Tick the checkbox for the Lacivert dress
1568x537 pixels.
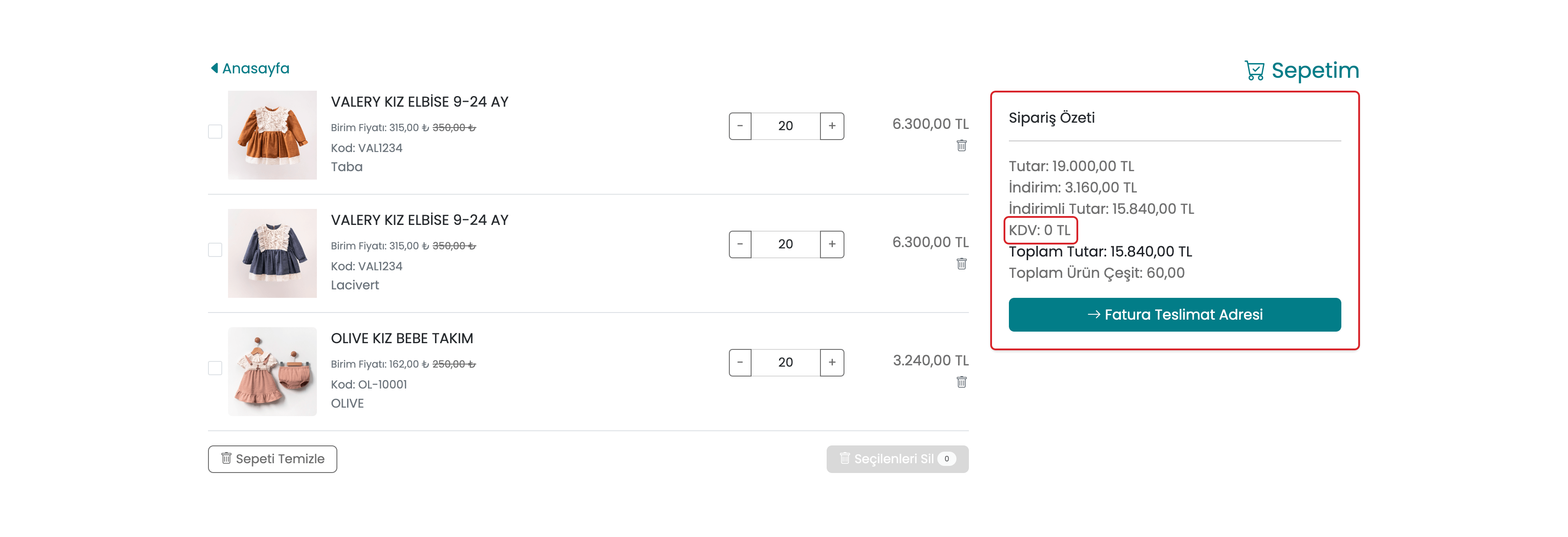pos(215,250)
